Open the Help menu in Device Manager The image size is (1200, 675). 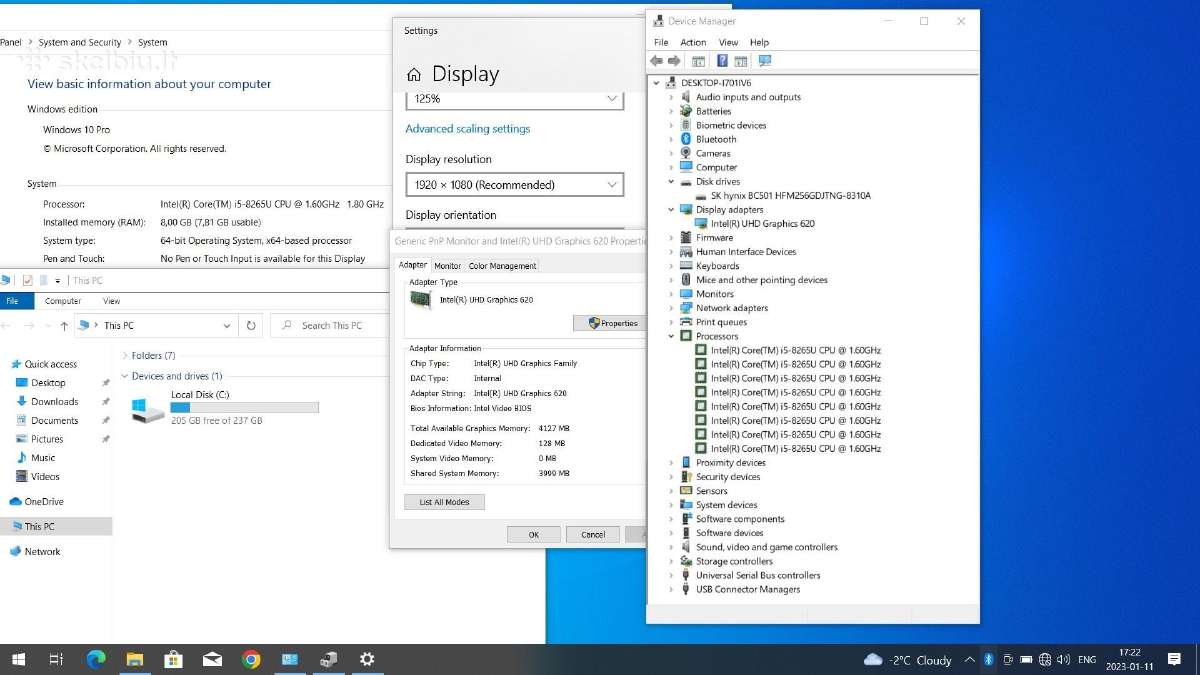pyautogui.click(x=759, y=42)
